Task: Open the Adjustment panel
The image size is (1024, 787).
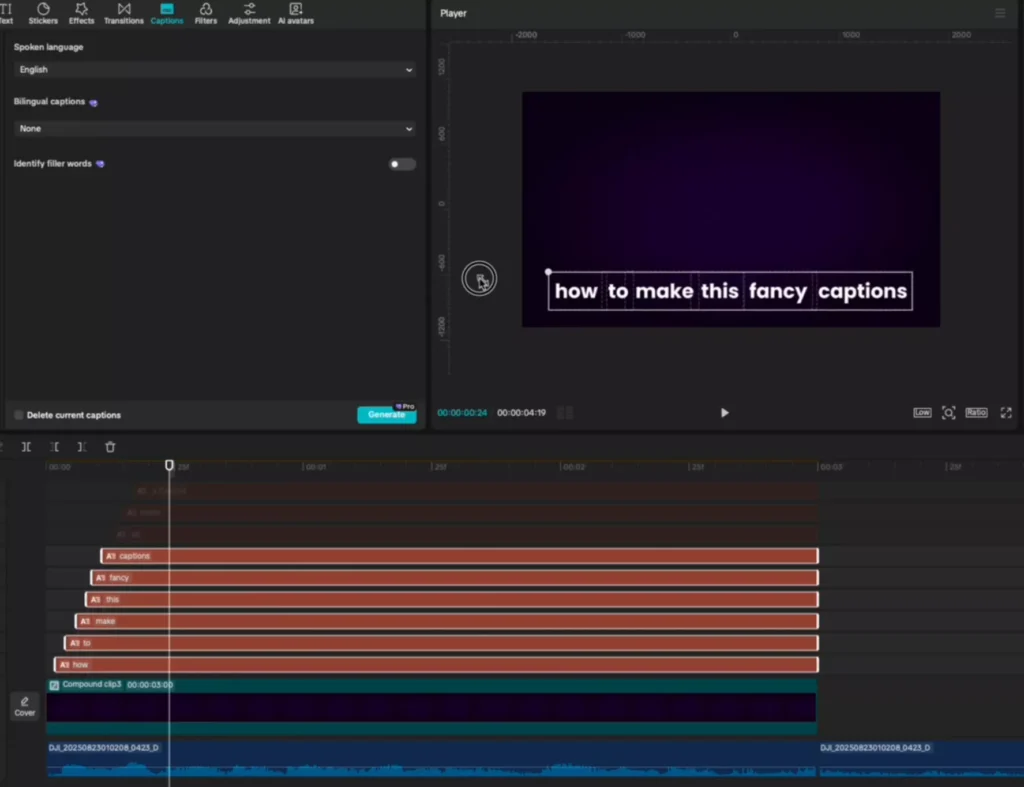Action: (249, 13)
